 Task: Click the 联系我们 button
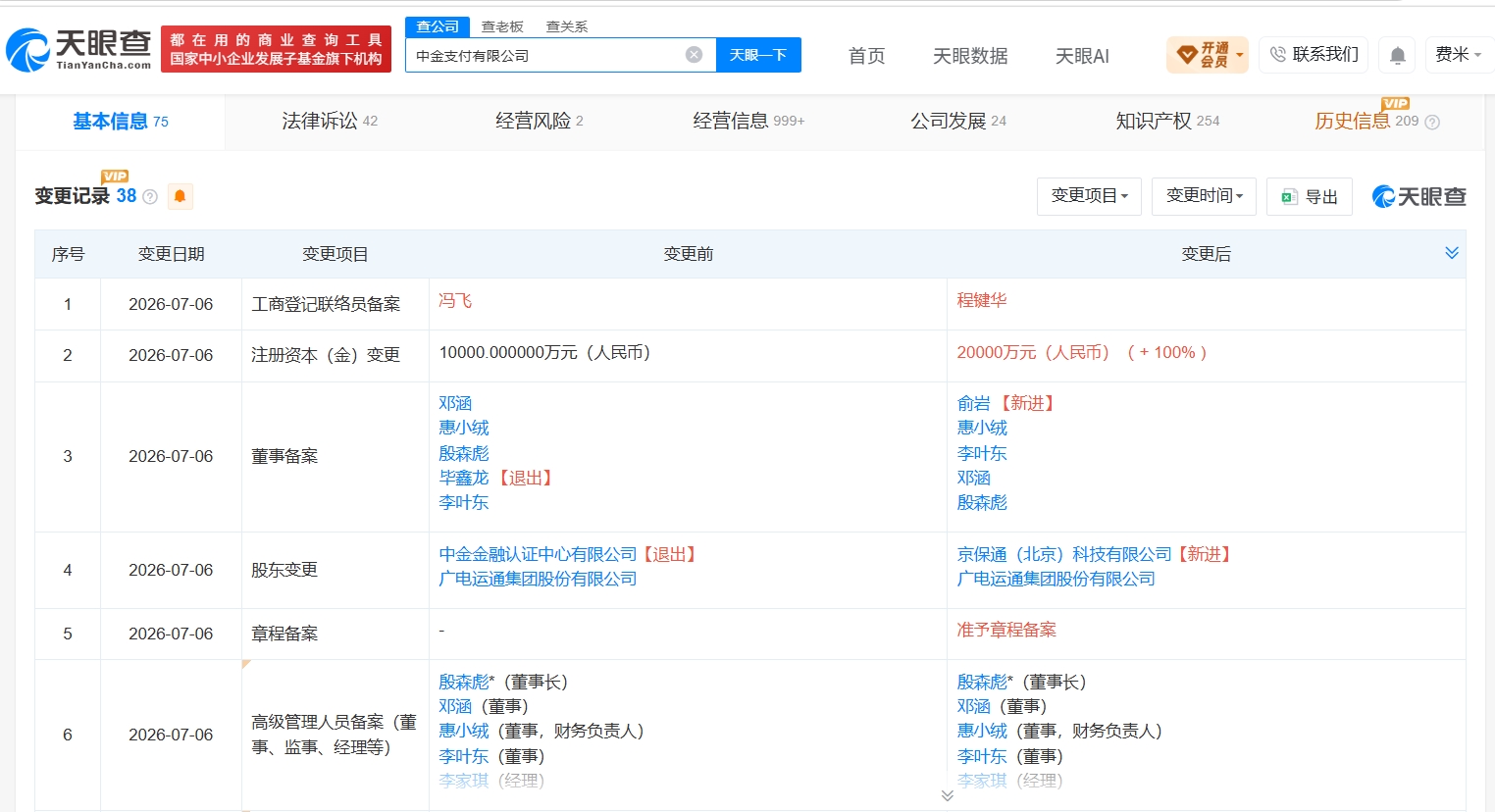click(1315, 55)
